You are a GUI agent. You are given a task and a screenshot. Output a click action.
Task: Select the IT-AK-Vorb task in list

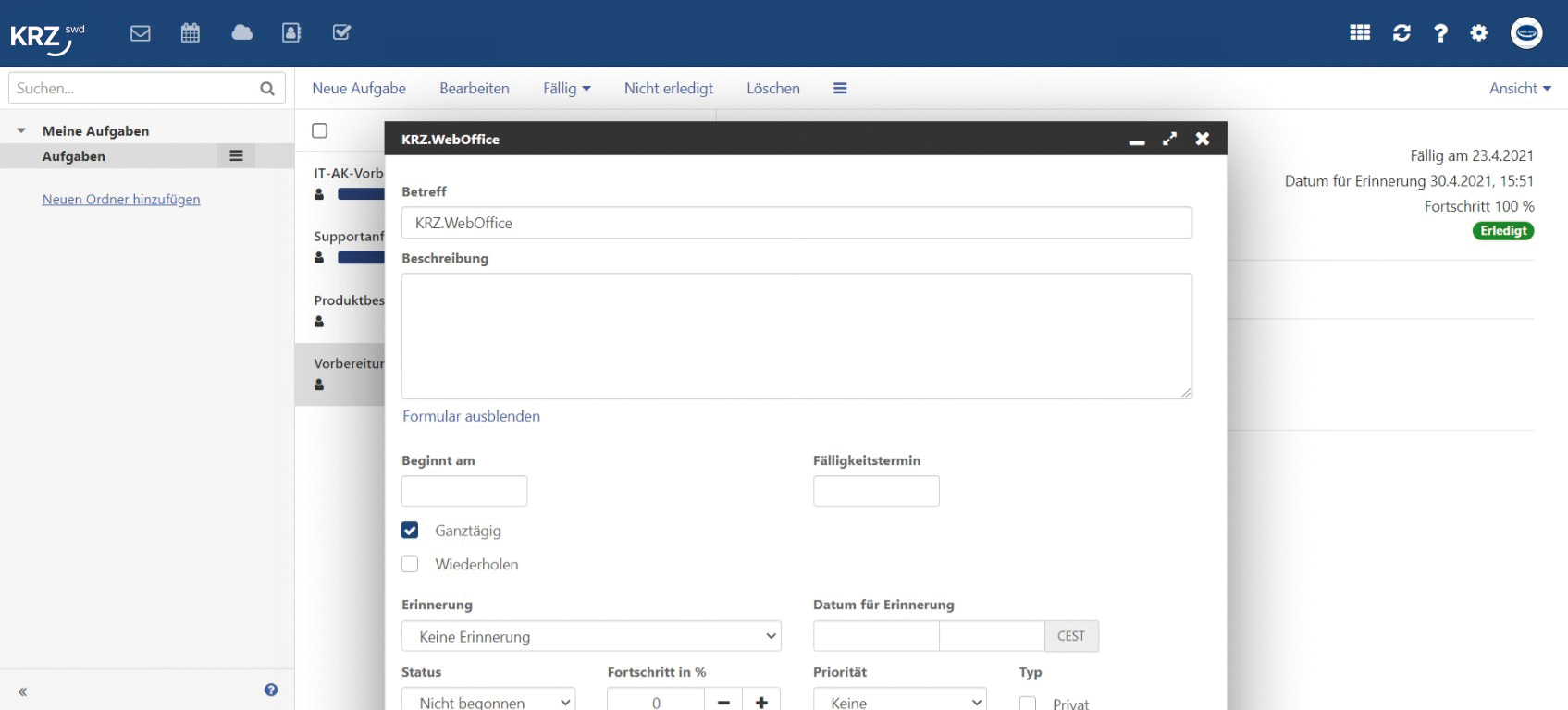tap(340, 182)
